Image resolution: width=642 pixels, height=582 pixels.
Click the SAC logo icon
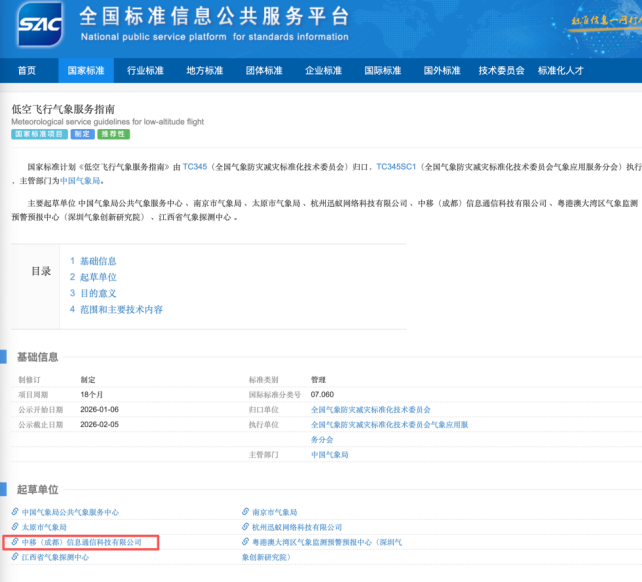40,24
